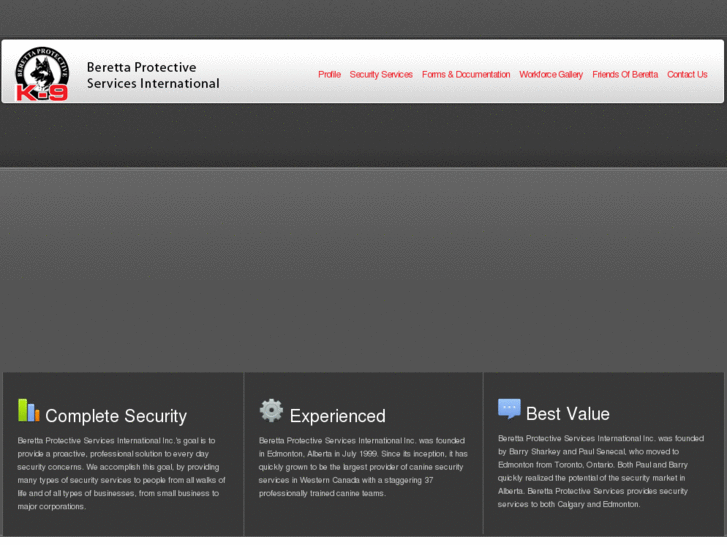Click the Beretta K-9 dog logo
This screenshot has width=727, height=545.
pos(42,73)
